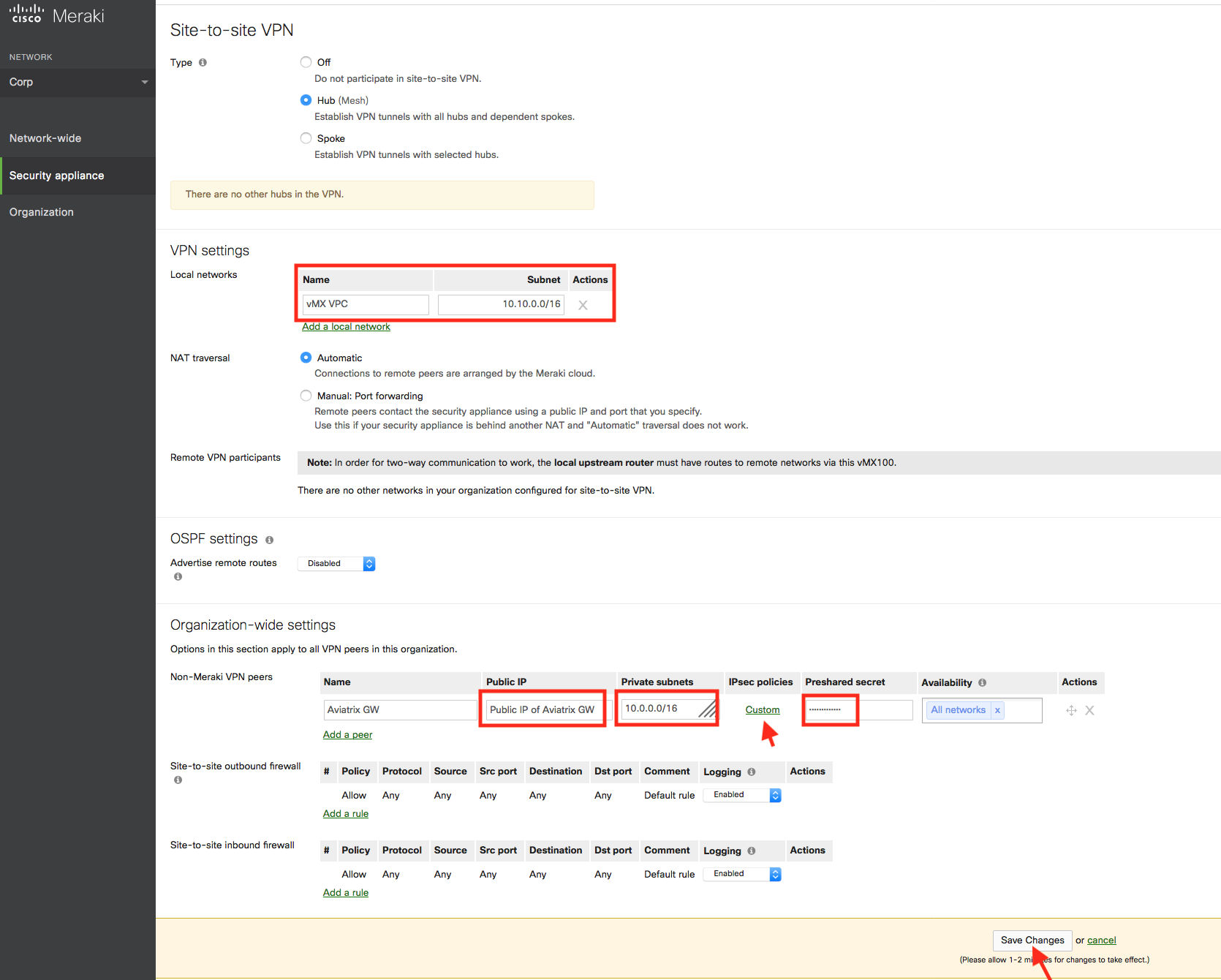Delete the Aviatrix GW peer row

pyautogui.click(x=1089, y=710)
